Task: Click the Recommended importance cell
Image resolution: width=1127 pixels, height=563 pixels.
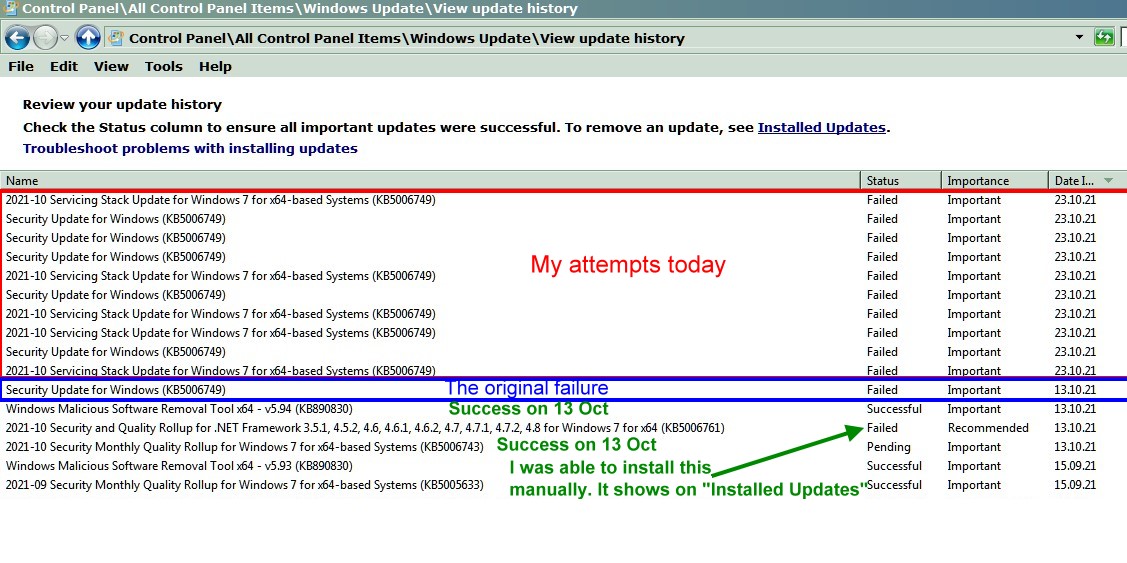Action: point(988,428)
